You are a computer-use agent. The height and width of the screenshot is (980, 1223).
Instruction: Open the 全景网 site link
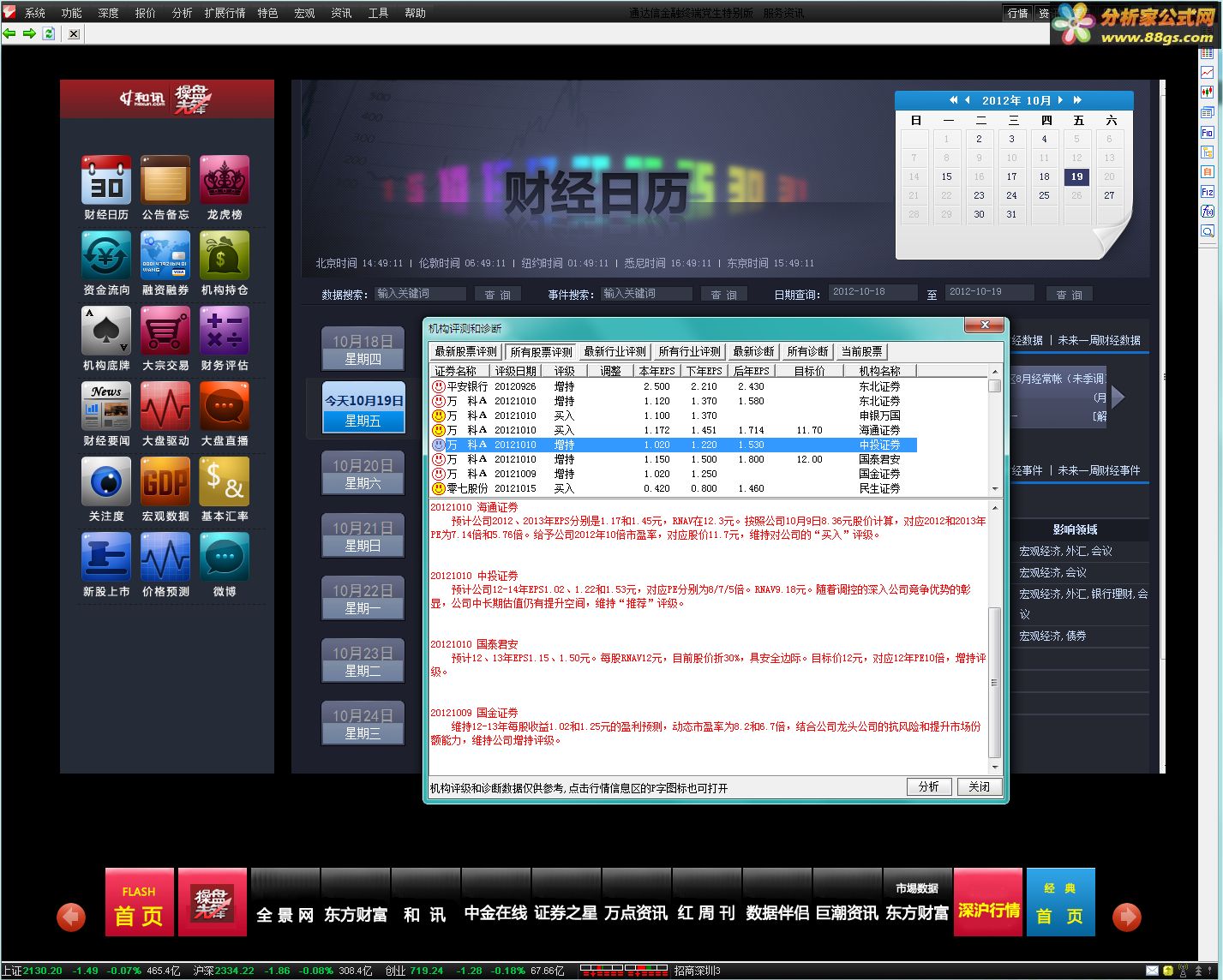tap(285, 902)
